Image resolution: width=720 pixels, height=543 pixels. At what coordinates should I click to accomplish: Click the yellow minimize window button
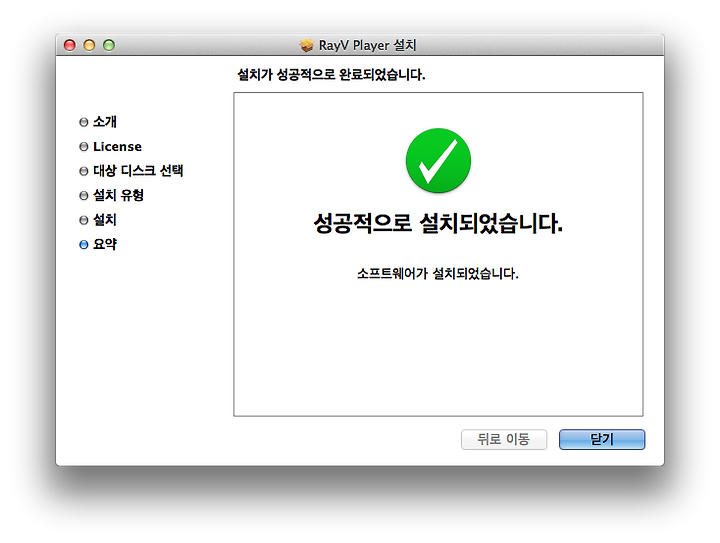coord(89,45)
